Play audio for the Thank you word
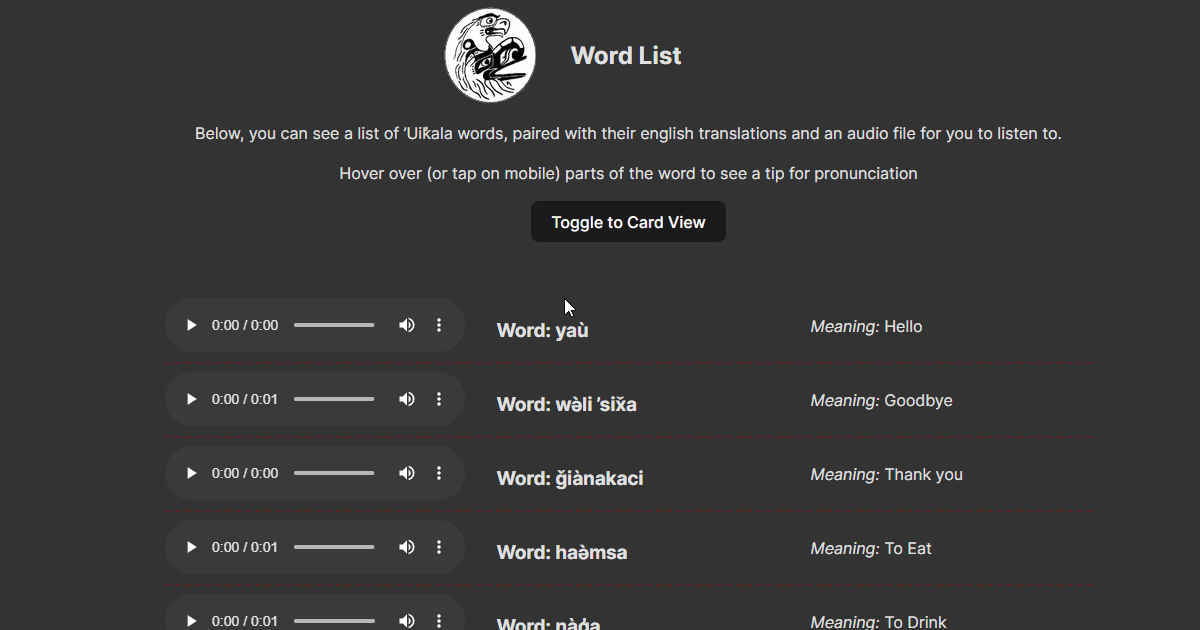This screenshot has width=1200, height=630. pos(192,473)
